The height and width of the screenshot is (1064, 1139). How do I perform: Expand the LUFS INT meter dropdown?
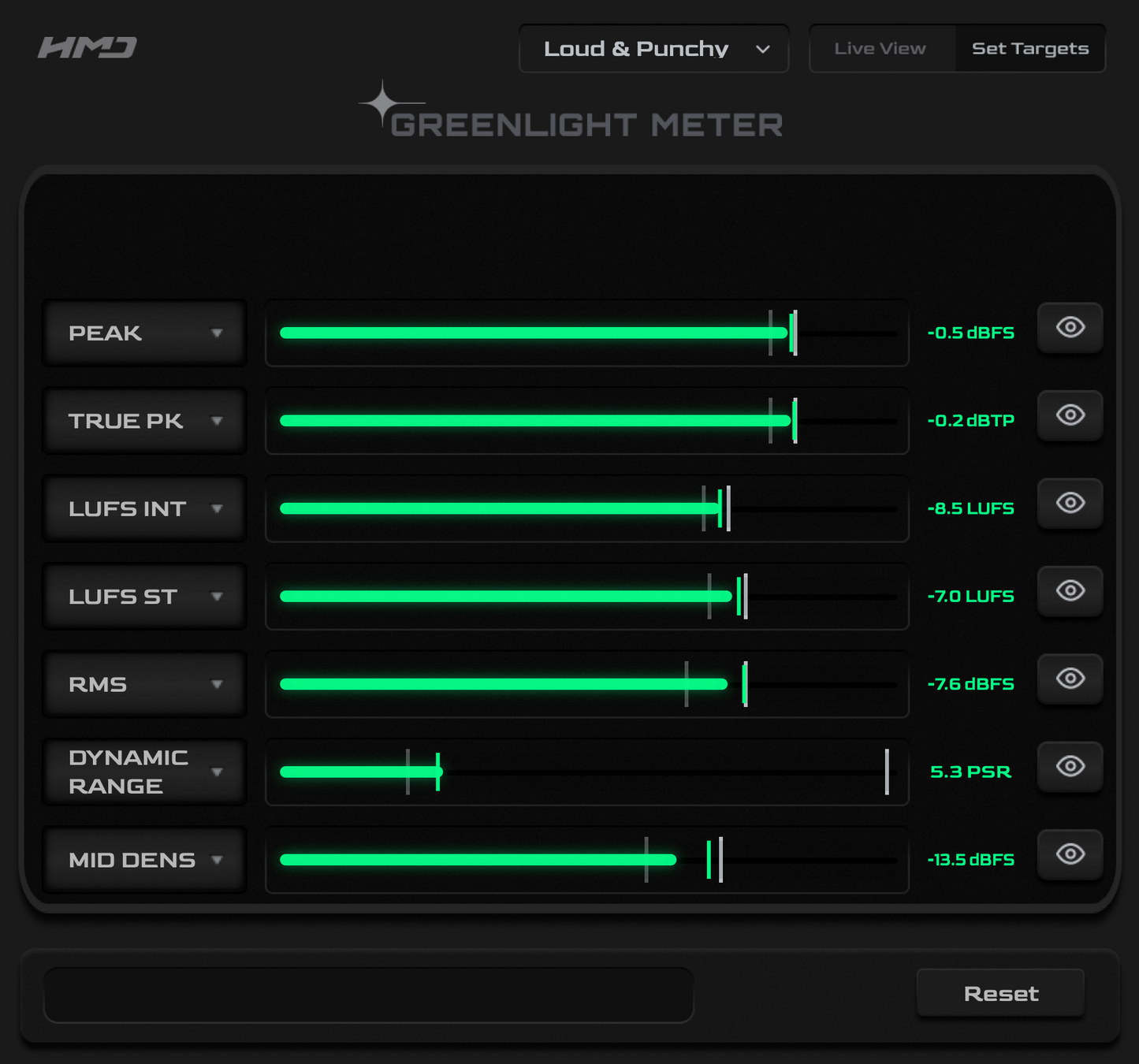pos(144,509)
